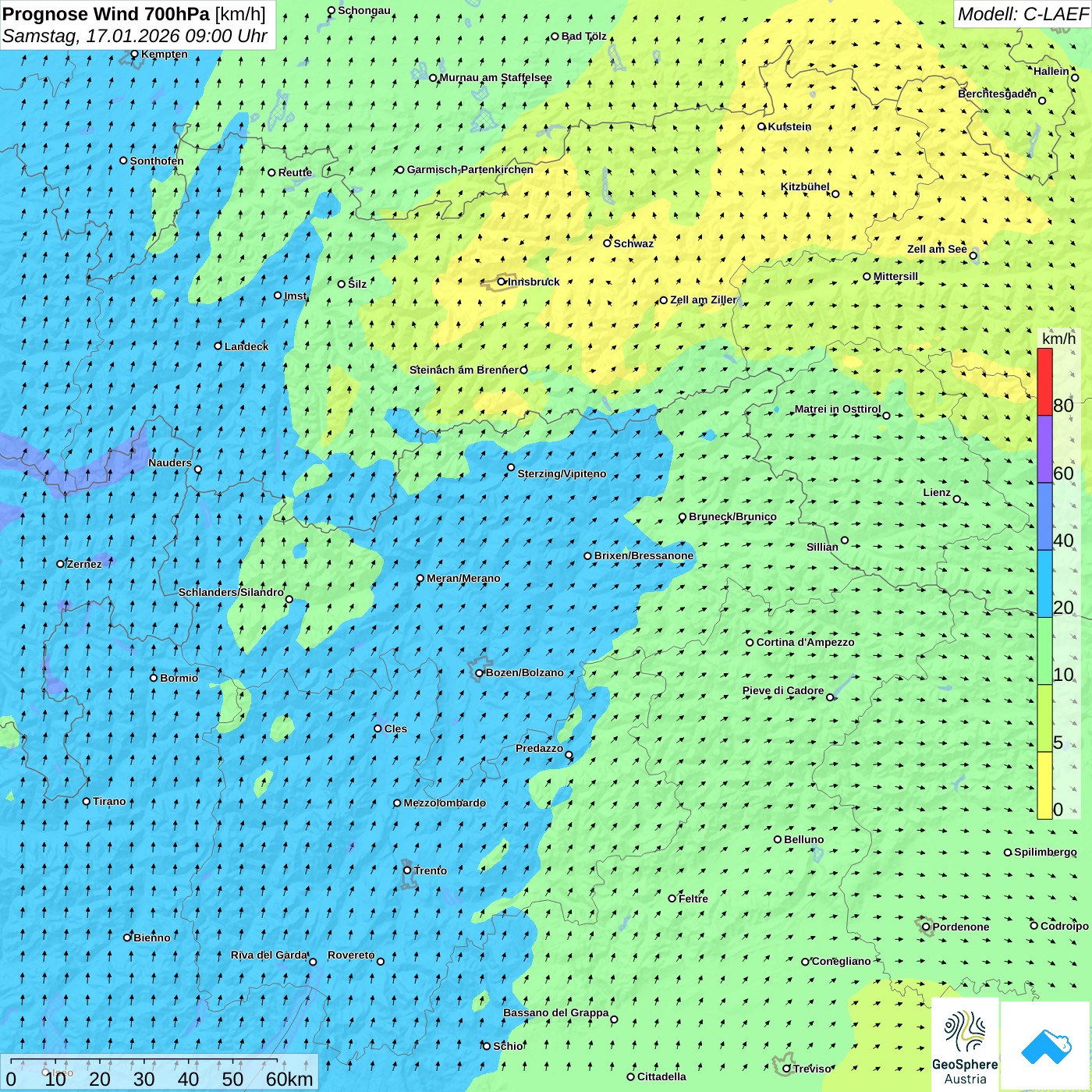Click the GeoSphere Austria logo

point(965,1045)
